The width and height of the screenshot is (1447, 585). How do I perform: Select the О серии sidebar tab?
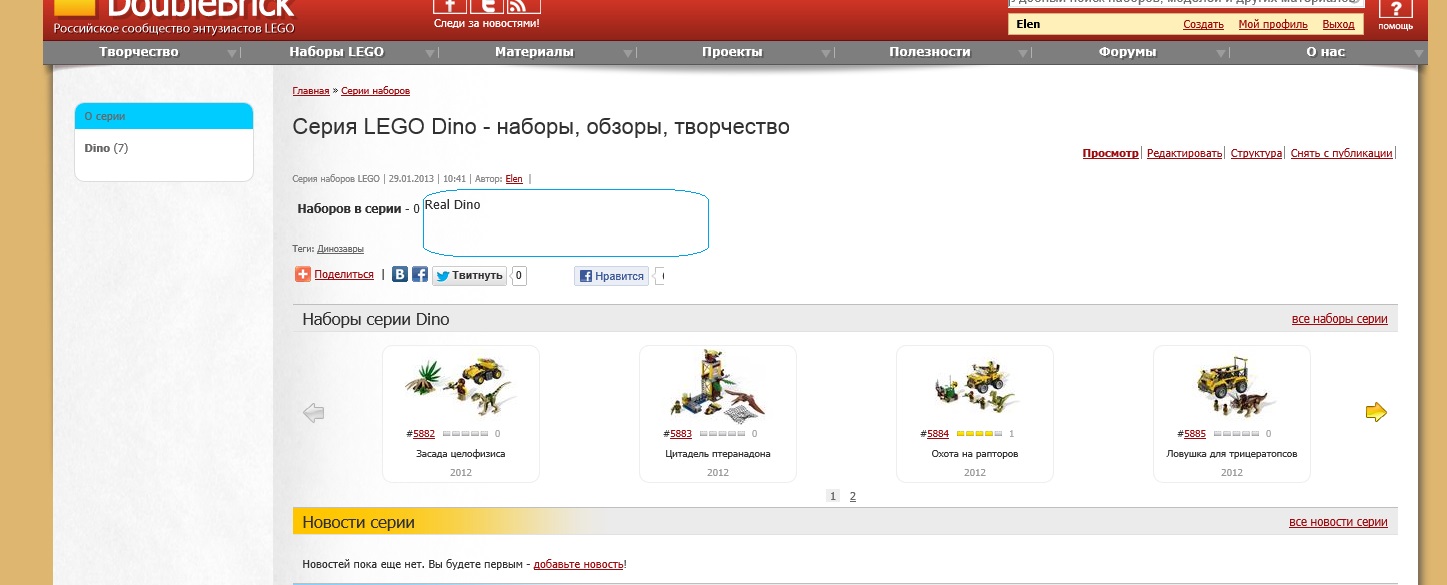[x=164, y=116]
